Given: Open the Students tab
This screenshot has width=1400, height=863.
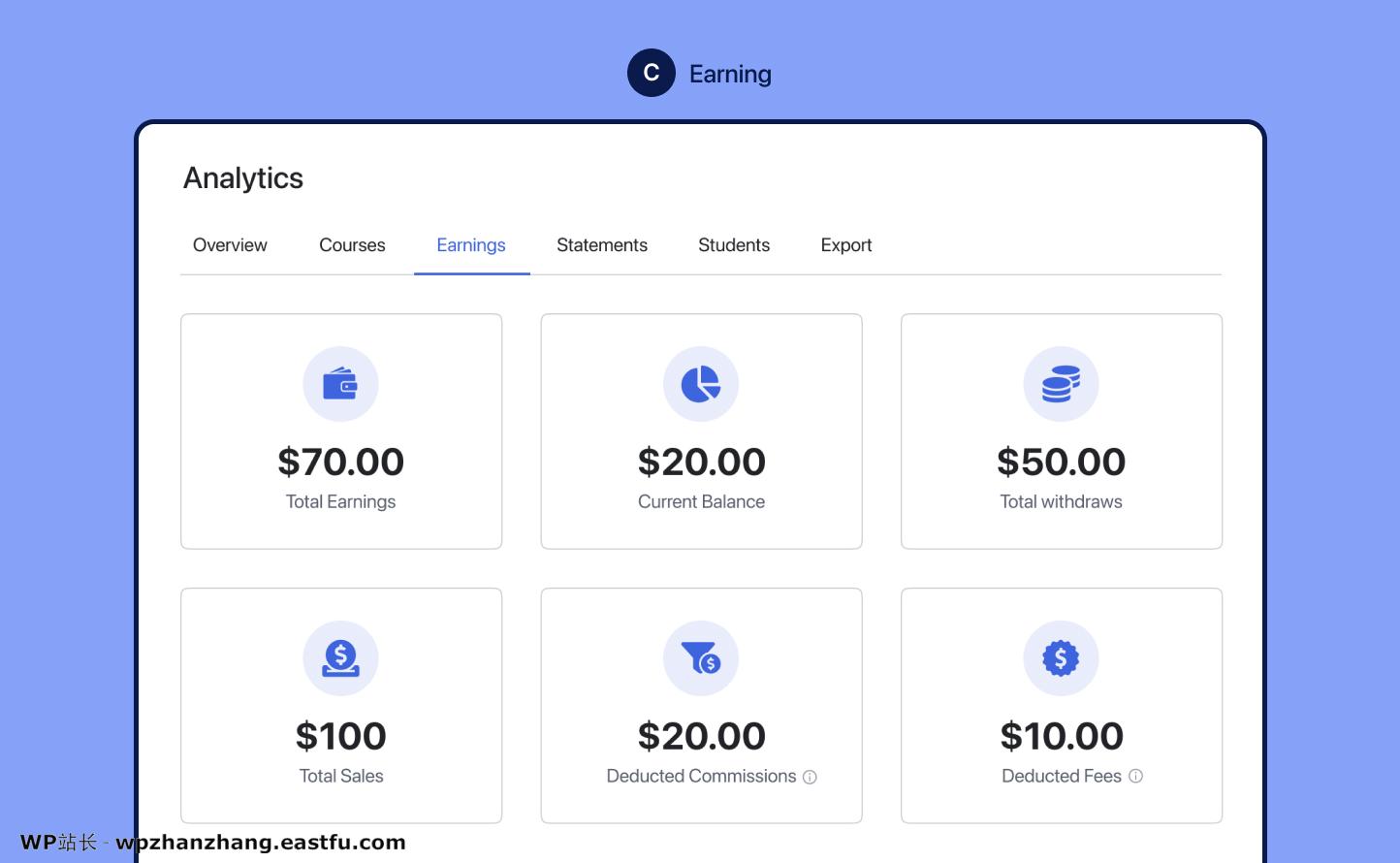Looking at the screenshot, I should (734, 245).
